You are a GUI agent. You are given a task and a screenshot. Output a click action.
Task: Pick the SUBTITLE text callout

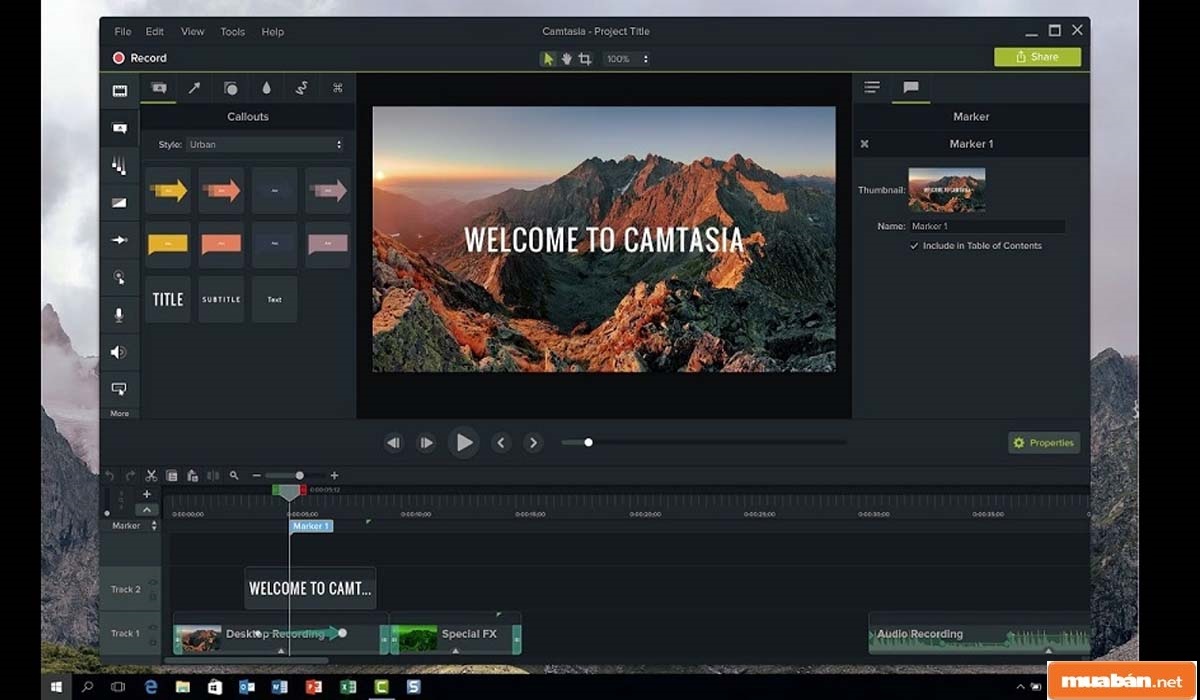pyautogui.click(x=221, y=299)
